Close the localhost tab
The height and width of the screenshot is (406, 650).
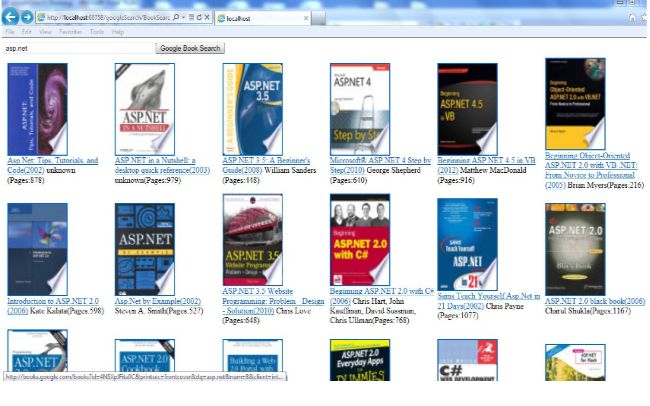point(306,18)
